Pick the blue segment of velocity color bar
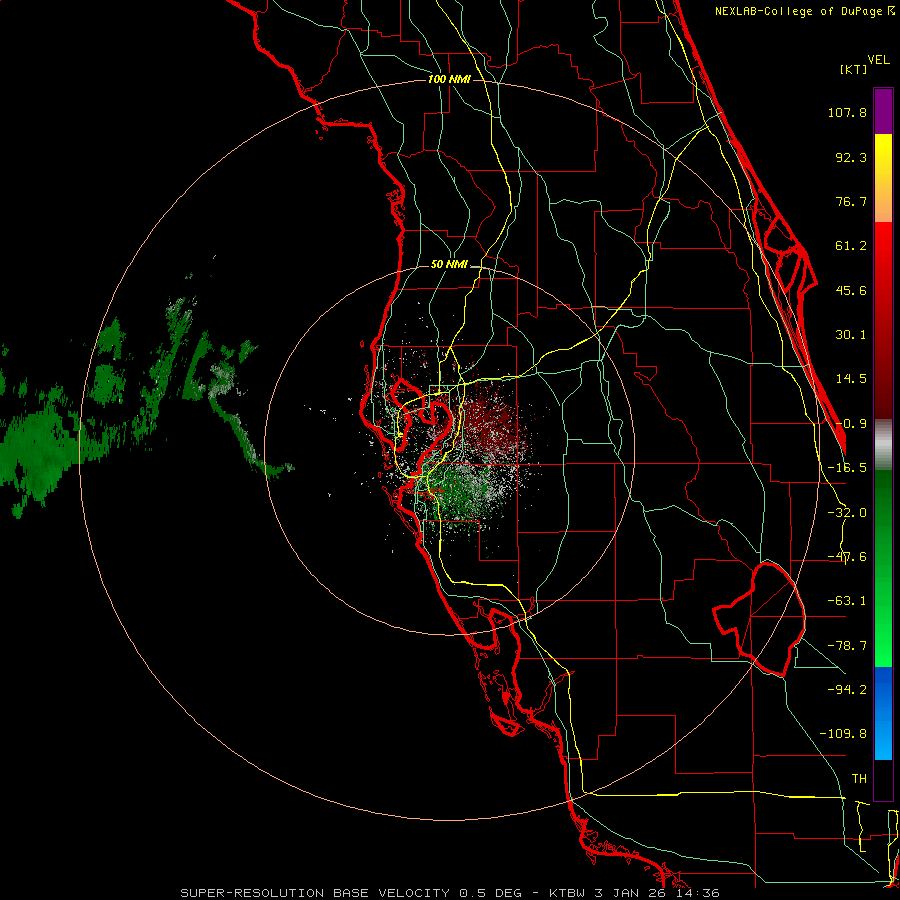This screenshot has height=900, width=900. tap(883, 713)
